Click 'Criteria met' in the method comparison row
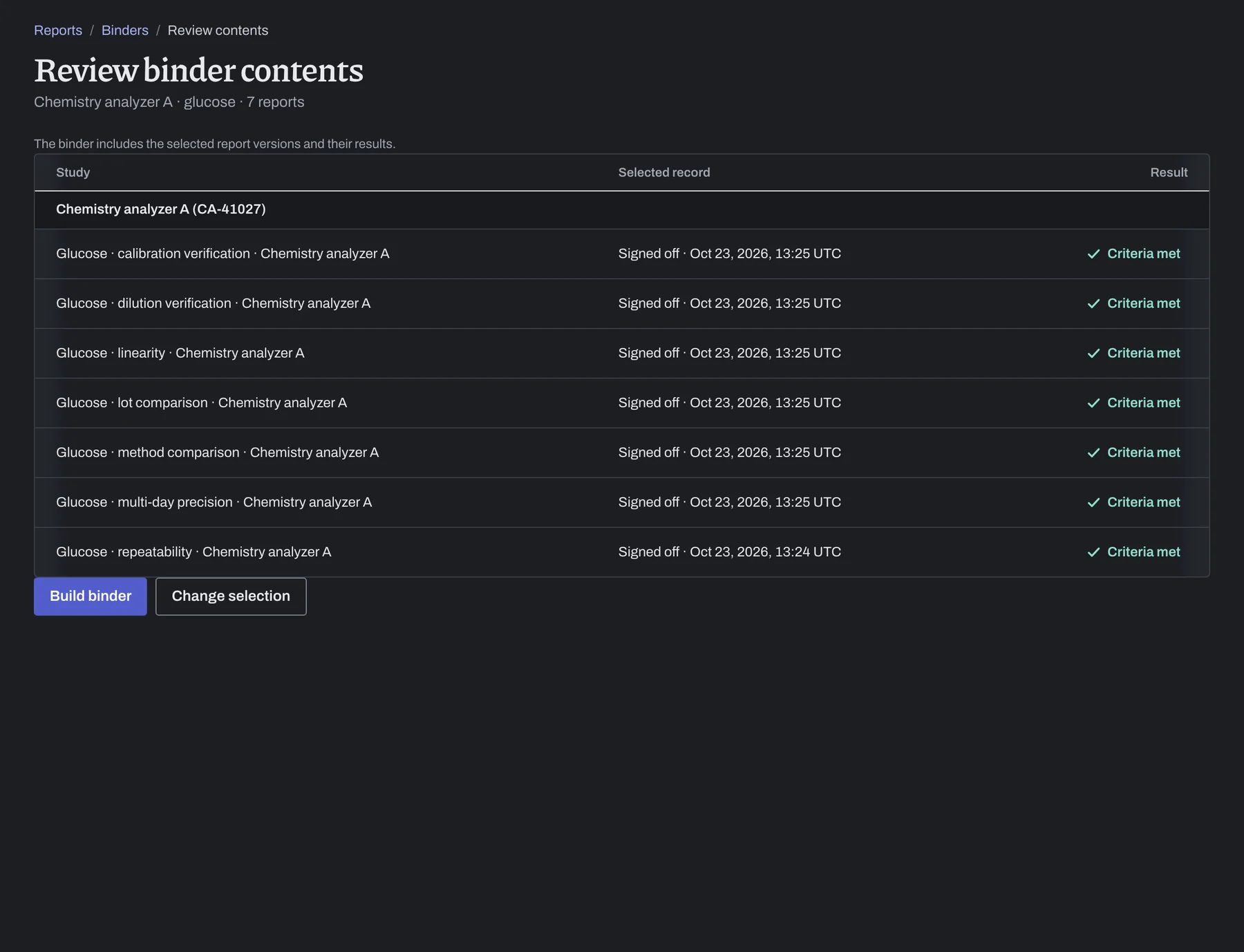The width and height of the screenshot is (1244, 952). 1144,453
